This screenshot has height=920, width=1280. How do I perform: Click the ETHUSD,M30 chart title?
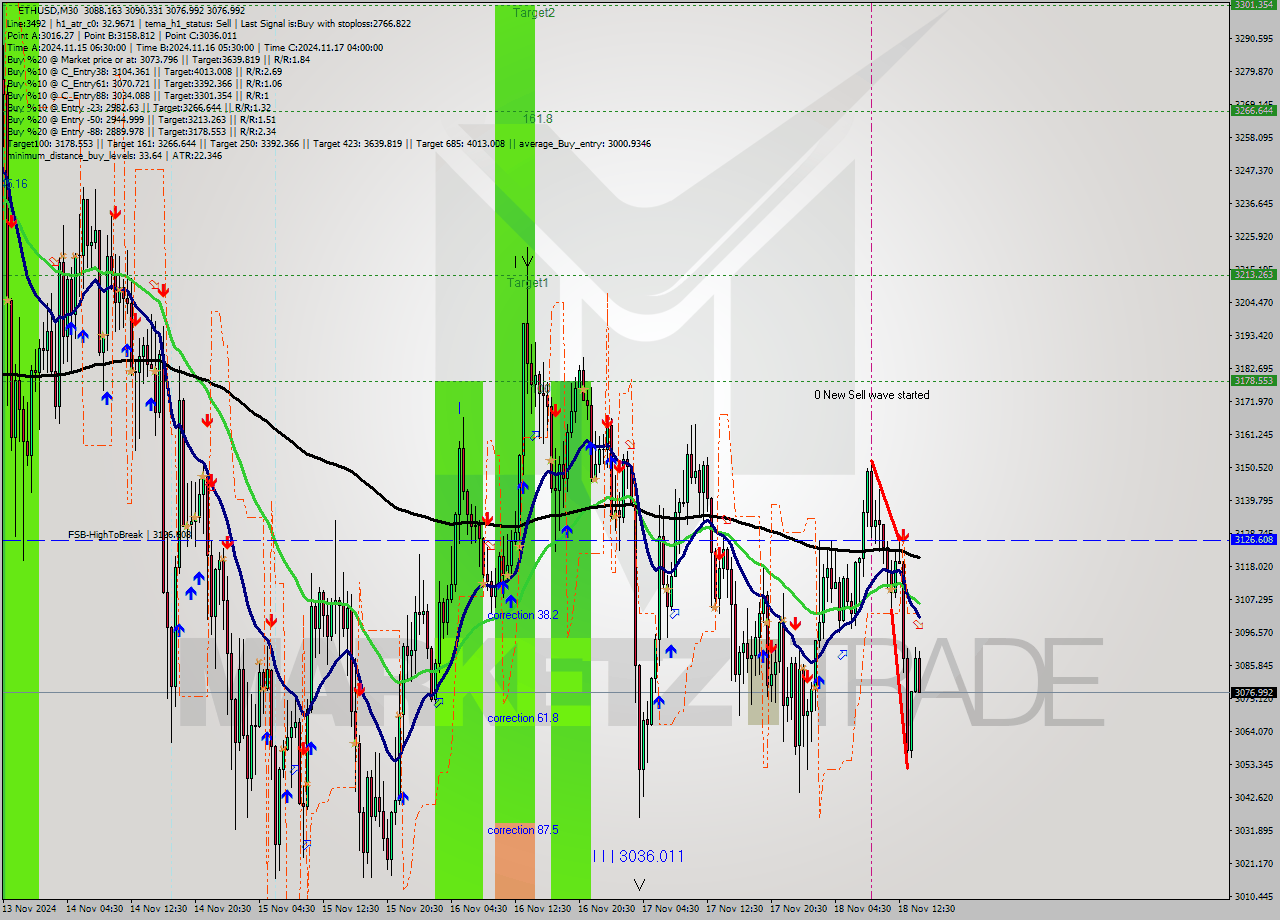pyautogui.click(x=48, y=10)
